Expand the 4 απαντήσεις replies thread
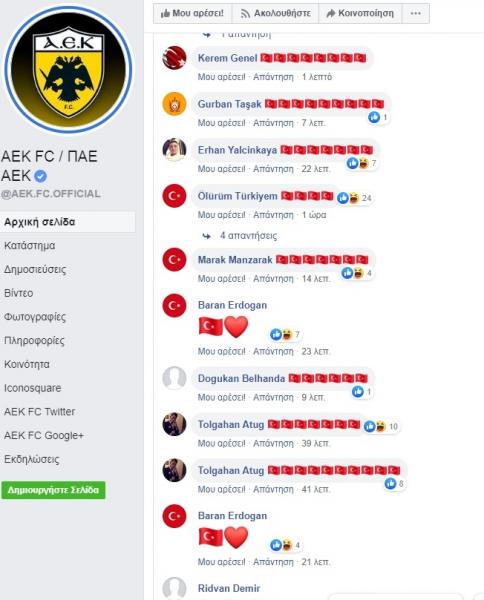The width and height of the screenshot is (484, 600). 248,236
